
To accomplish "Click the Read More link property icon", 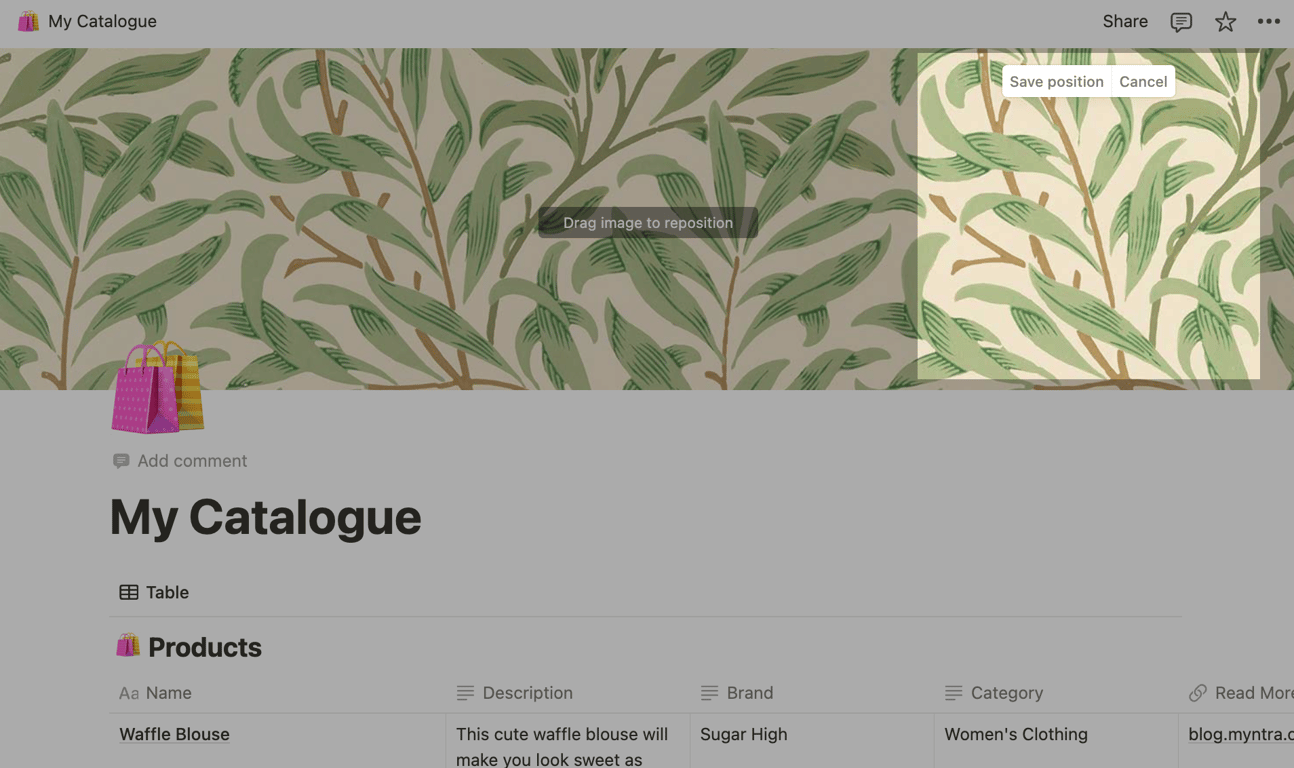I will click(1198, 693).
